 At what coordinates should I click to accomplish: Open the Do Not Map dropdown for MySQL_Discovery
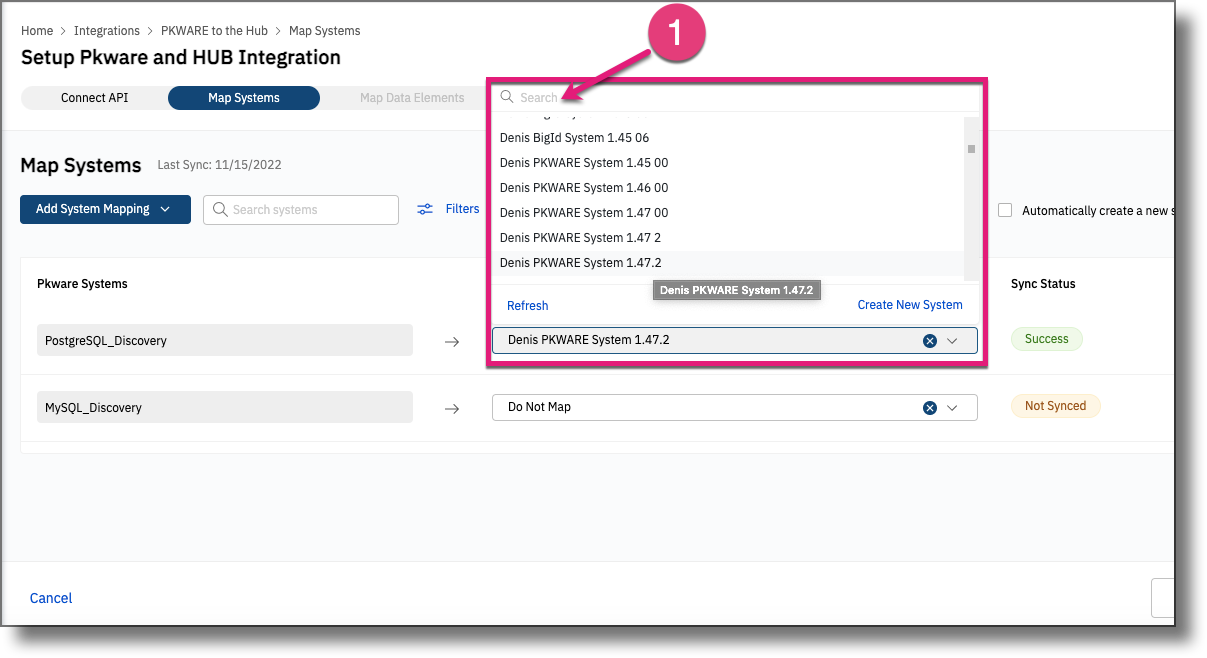[953, 407]
